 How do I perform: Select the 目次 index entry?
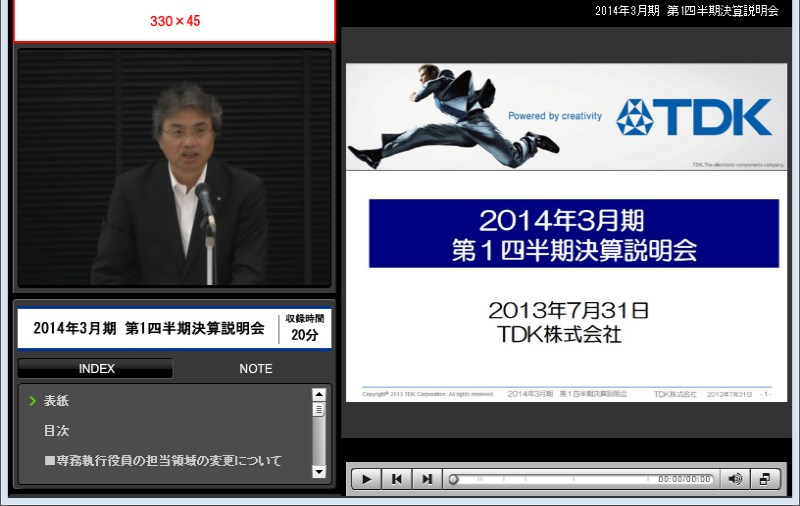(x=56, y=431)
